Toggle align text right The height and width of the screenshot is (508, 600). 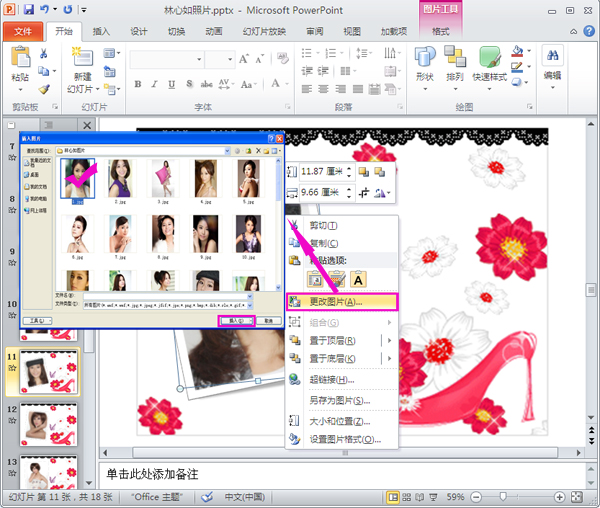[341, 89]
